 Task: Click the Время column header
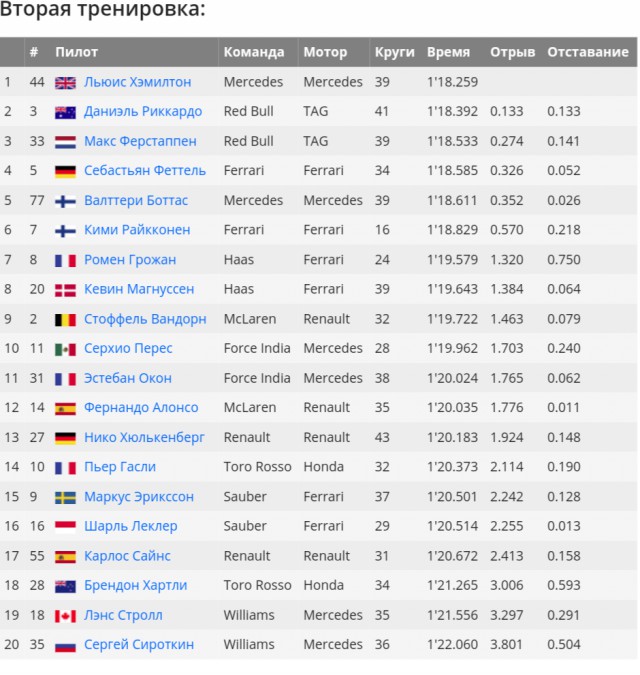coord(448,52)
